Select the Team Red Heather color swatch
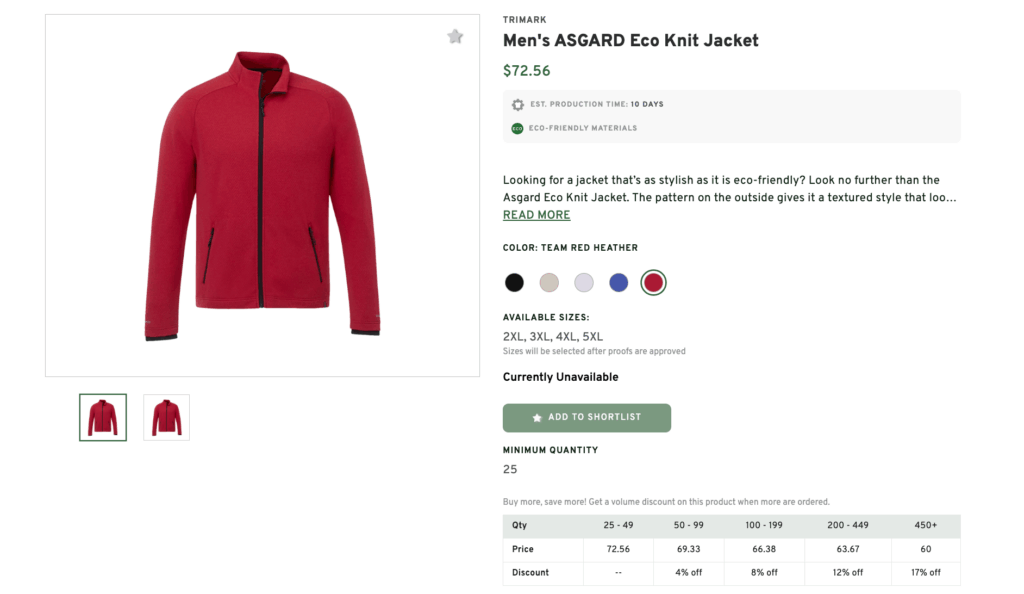The width and height of the screenshot is (1024, 594). (x=653, y=282)
